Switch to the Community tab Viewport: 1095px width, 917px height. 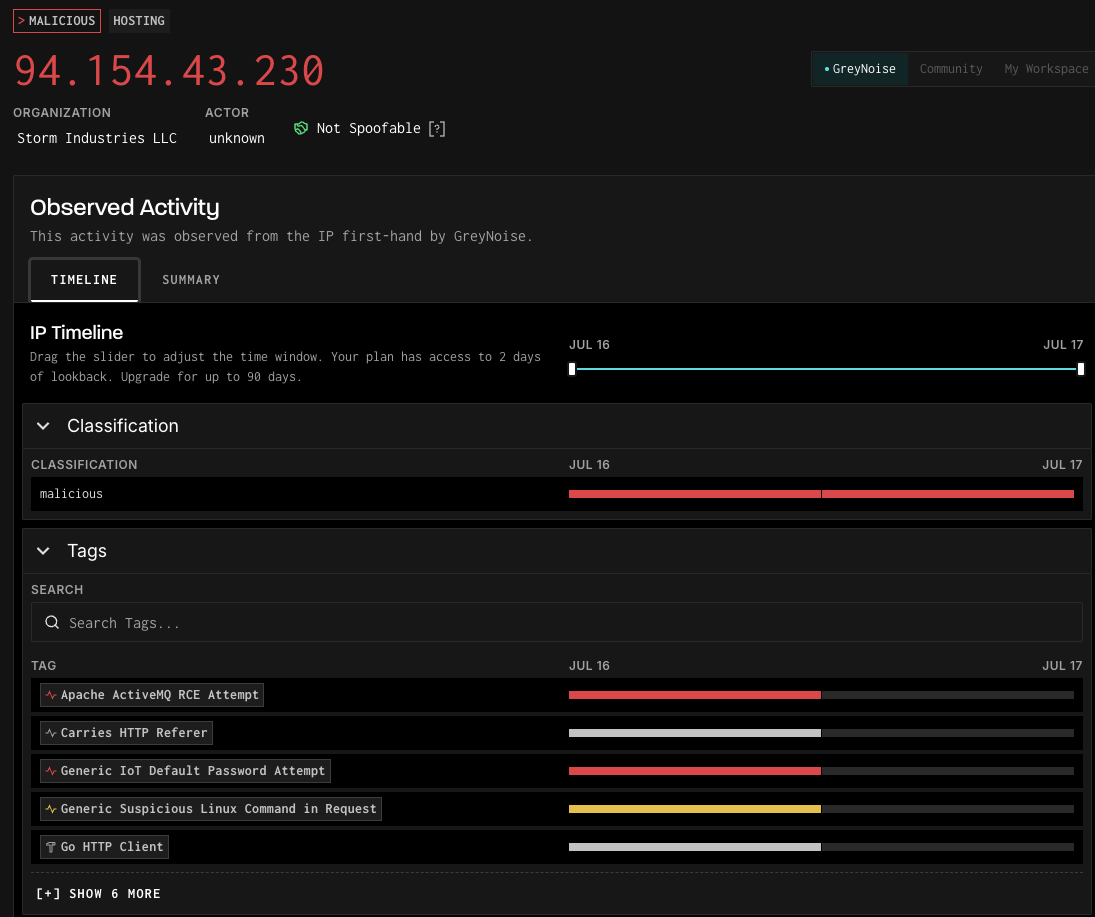click(950, 68)
